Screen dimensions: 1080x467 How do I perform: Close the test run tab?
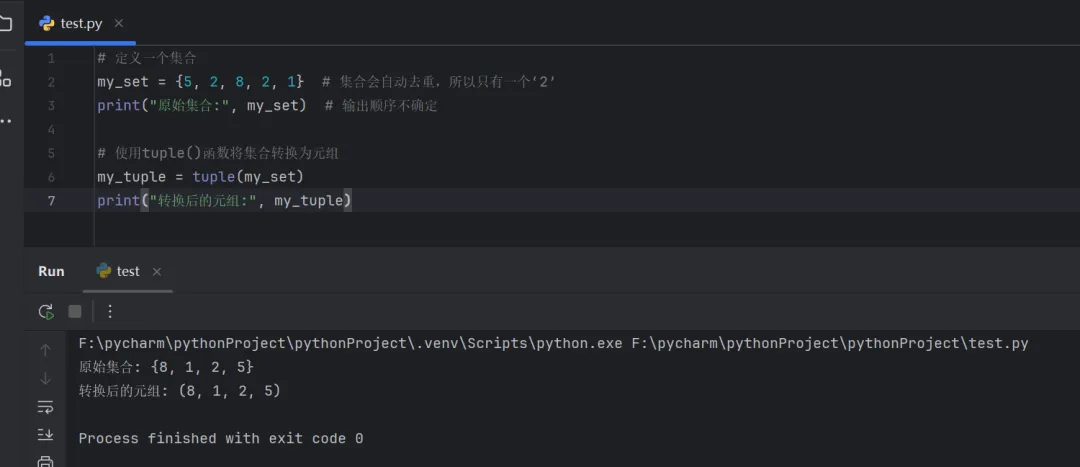[157, 271]
